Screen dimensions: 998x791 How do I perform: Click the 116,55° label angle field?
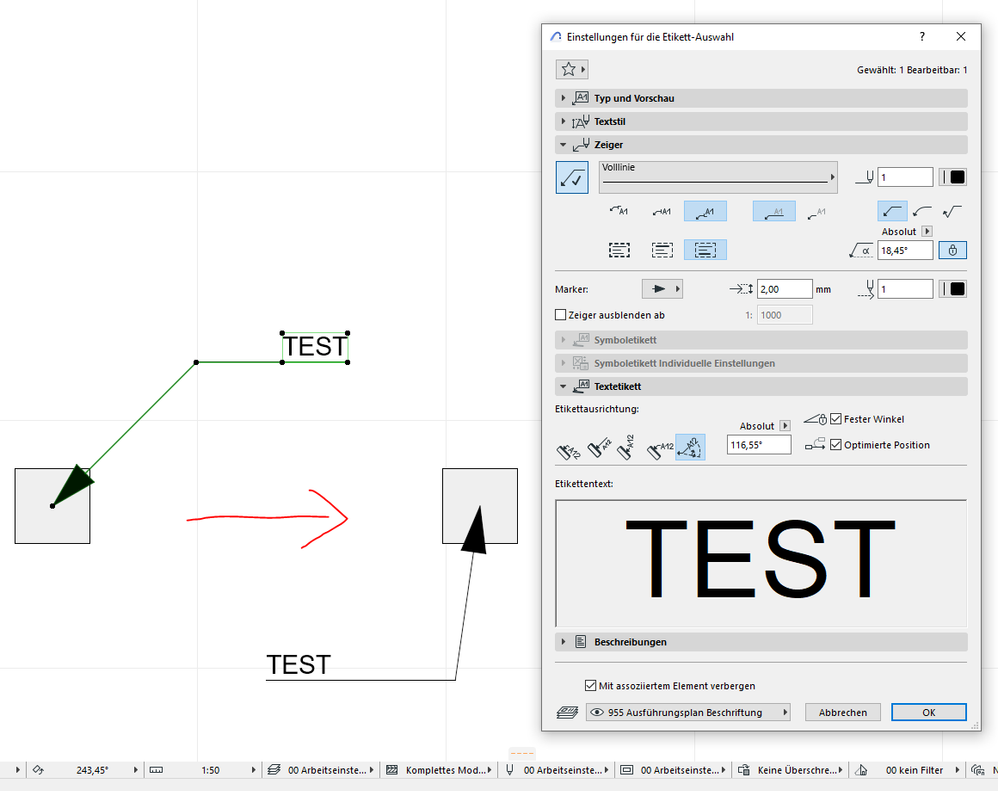(759, 445)
